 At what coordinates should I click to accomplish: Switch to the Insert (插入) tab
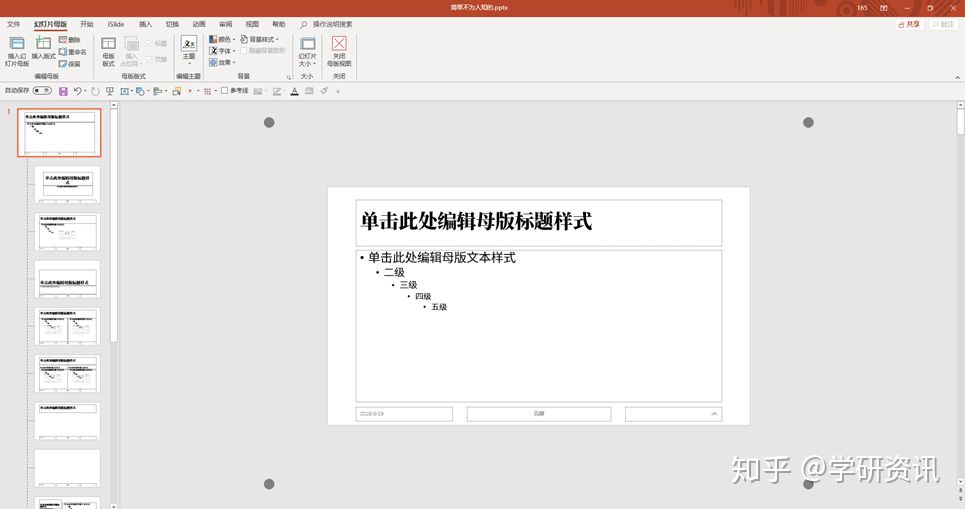tap(145, 24)
